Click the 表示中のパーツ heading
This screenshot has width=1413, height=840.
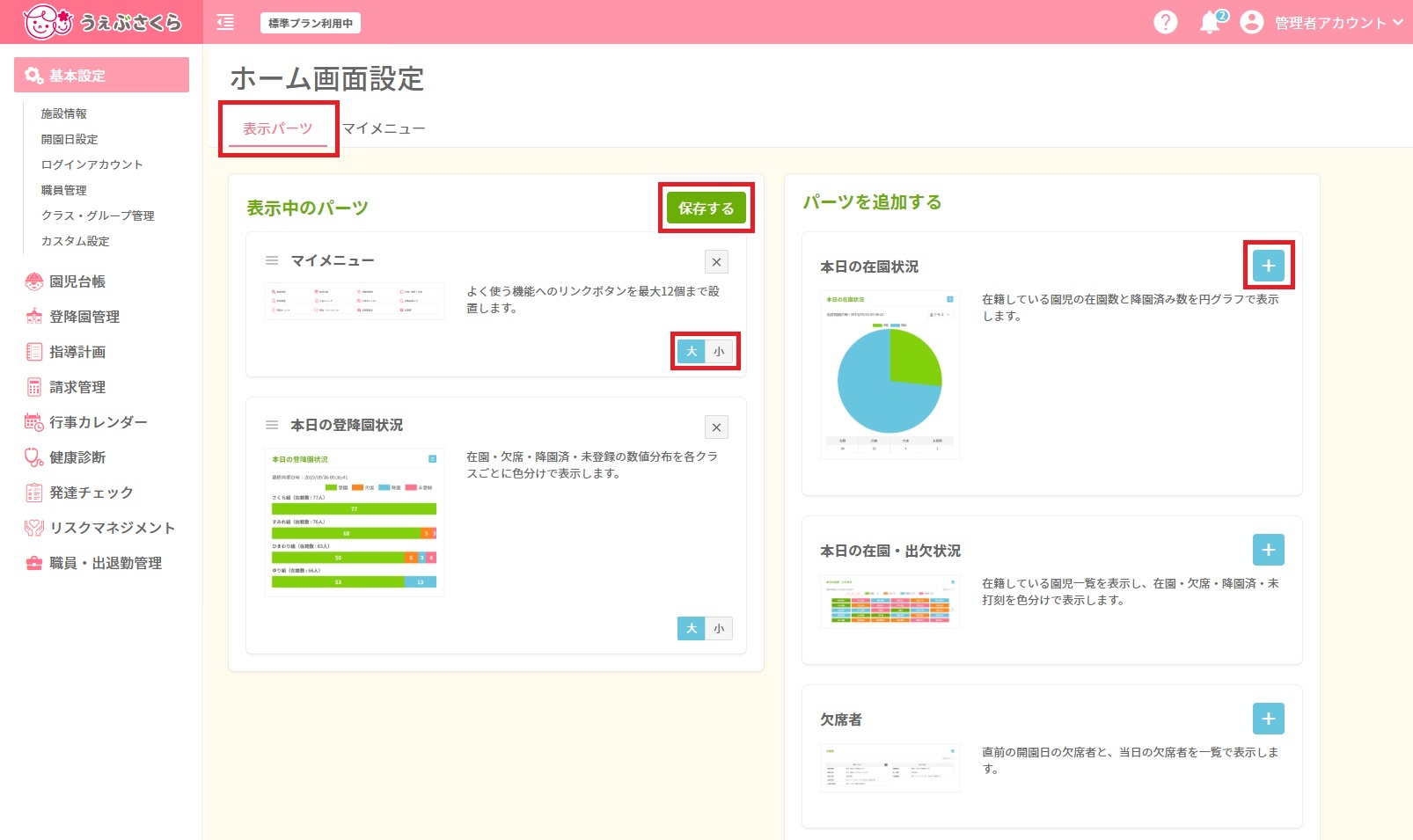[x=307, y=208]
